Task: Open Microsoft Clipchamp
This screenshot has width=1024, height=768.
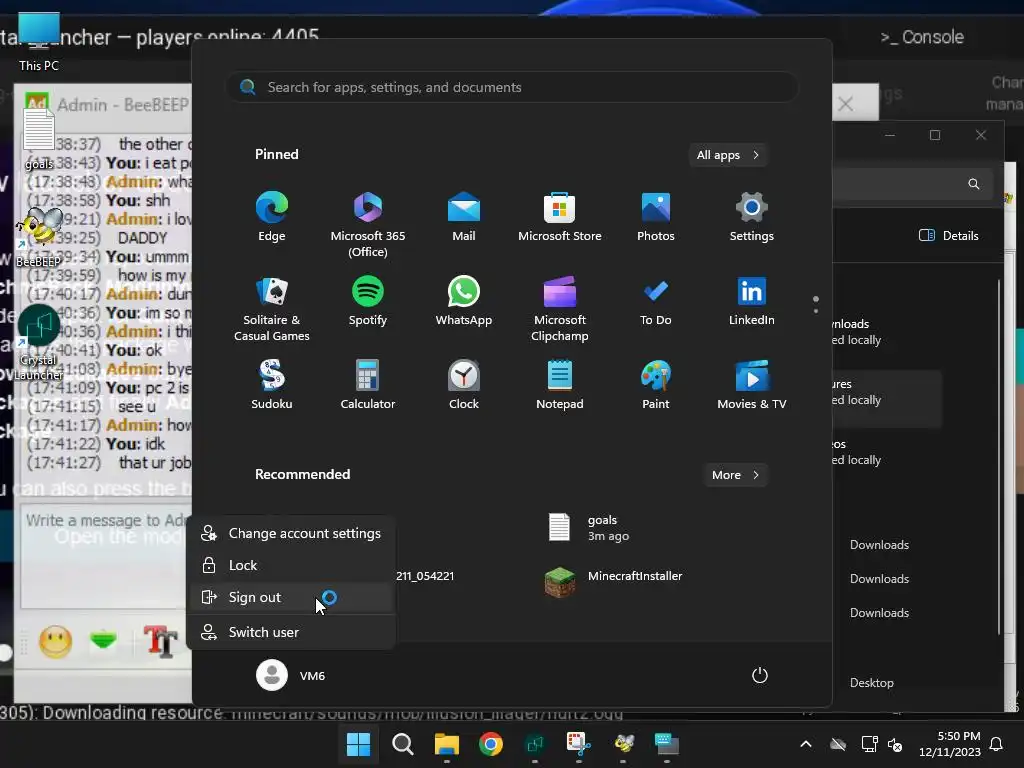Action: (x=560, y=309)
